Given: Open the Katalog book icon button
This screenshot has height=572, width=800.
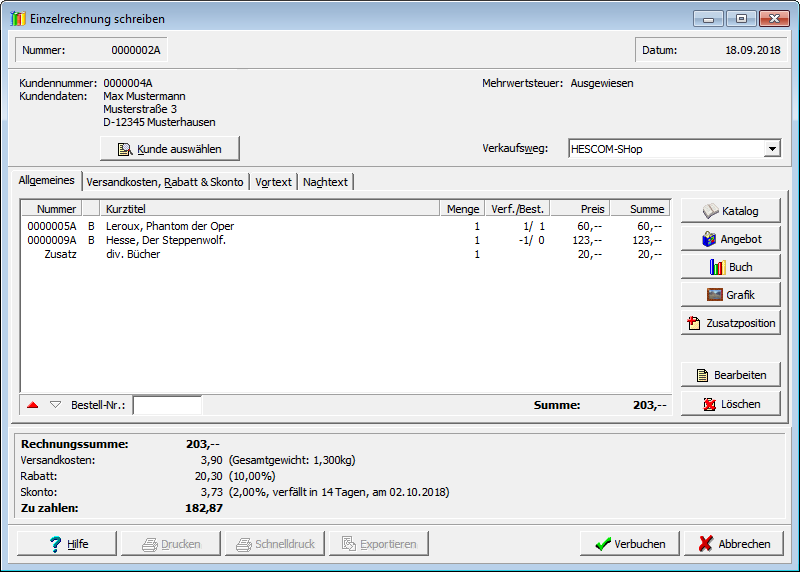Looking at the screenshot, I should point(729,211).
